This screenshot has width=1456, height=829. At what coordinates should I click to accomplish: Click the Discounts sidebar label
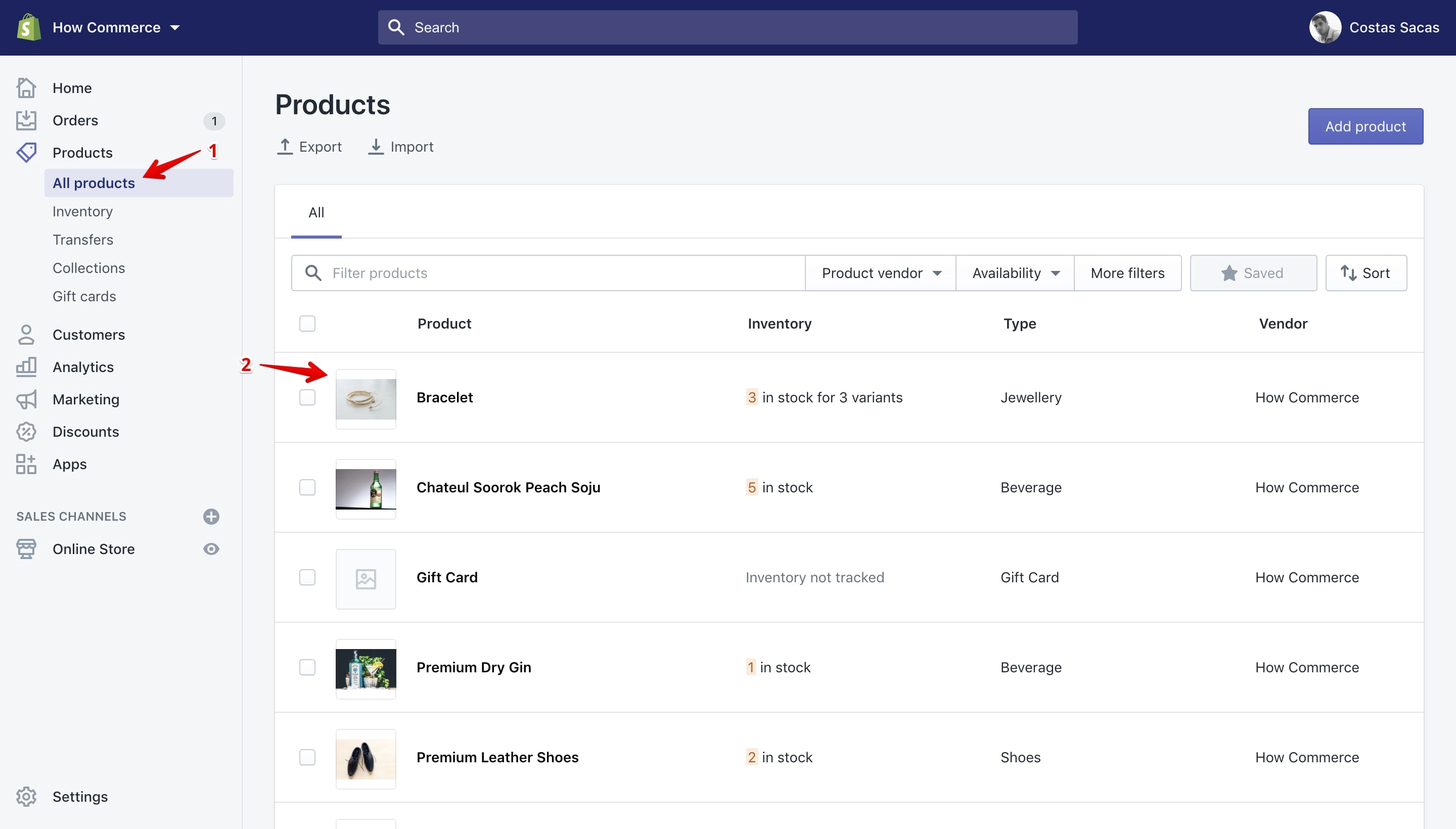[x=86, y=432]
